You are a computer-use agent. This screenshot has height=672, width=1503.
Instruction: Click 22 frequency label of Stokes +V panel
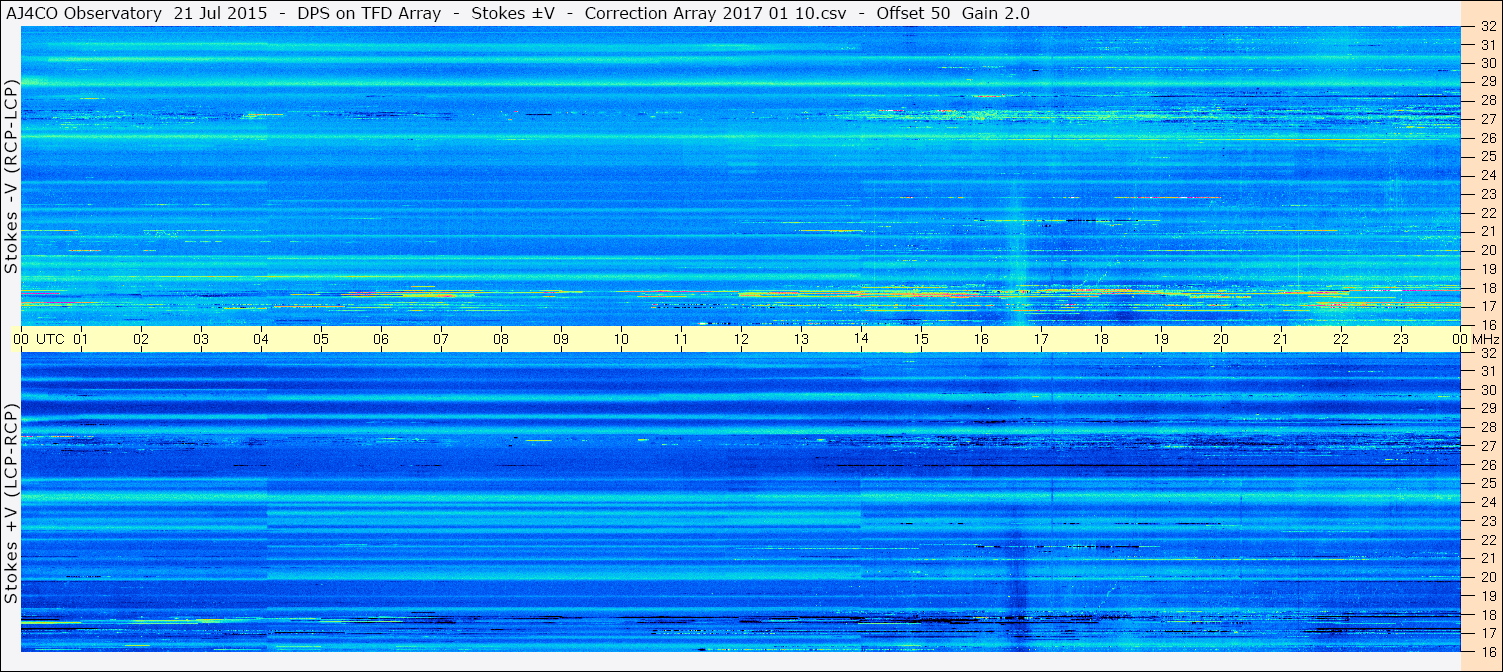[1488, 540]
